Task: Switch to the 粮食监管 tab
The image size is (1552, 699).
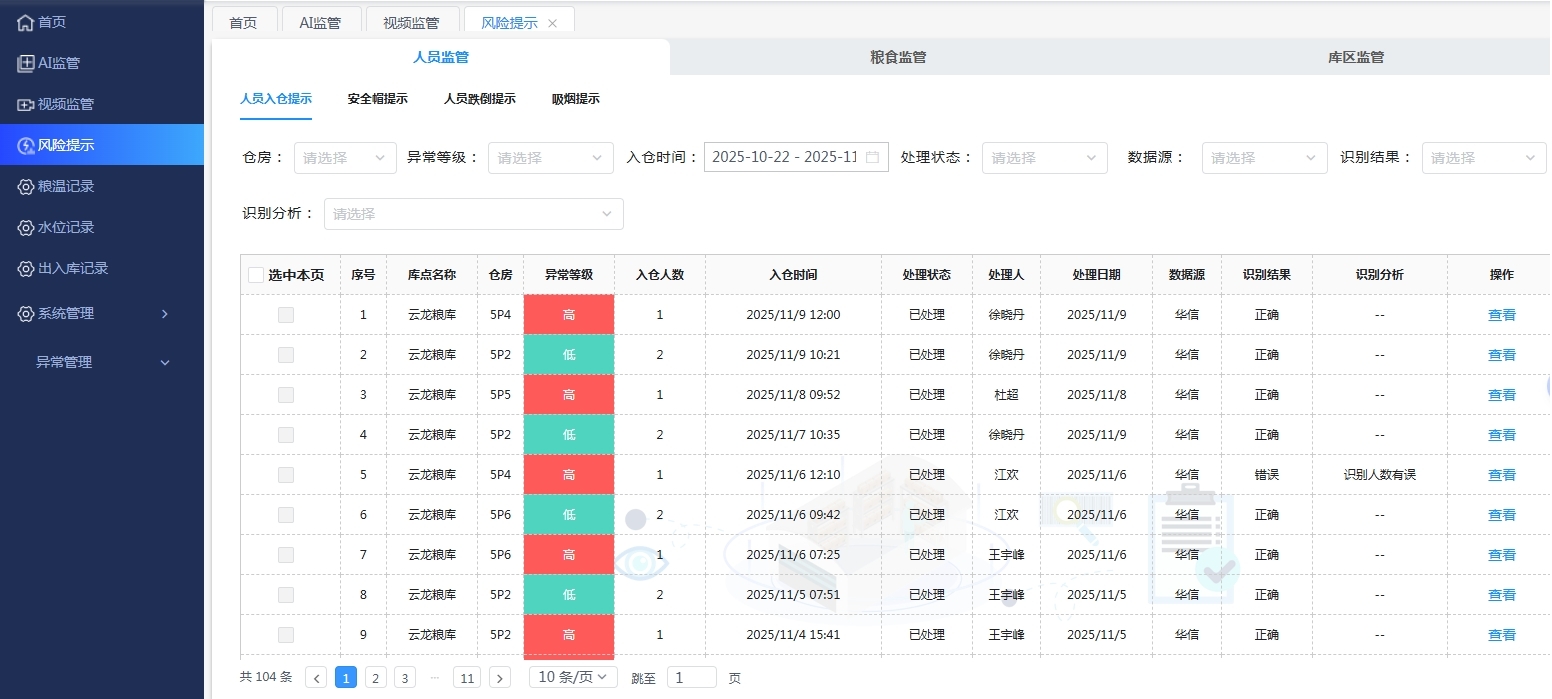Action: (898, 57)
